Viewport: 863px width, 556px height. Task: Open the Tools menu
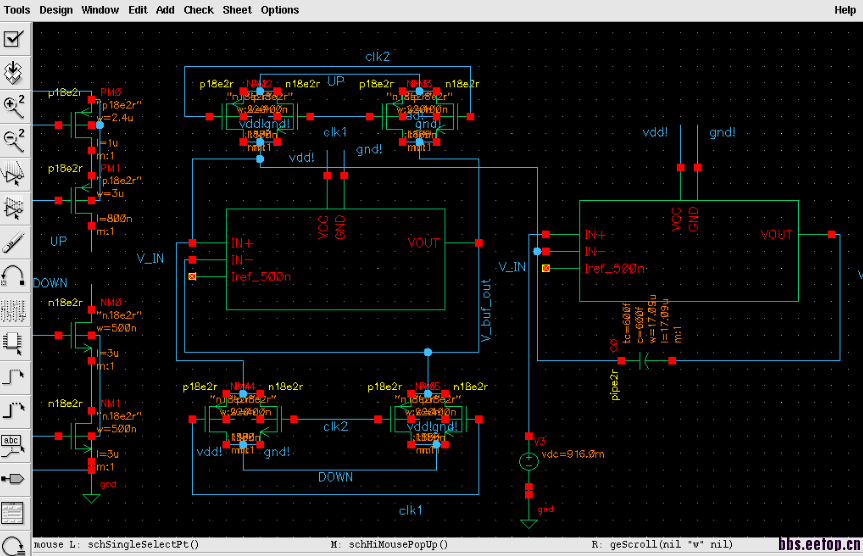pyautogui.click(x=17, y=10)
